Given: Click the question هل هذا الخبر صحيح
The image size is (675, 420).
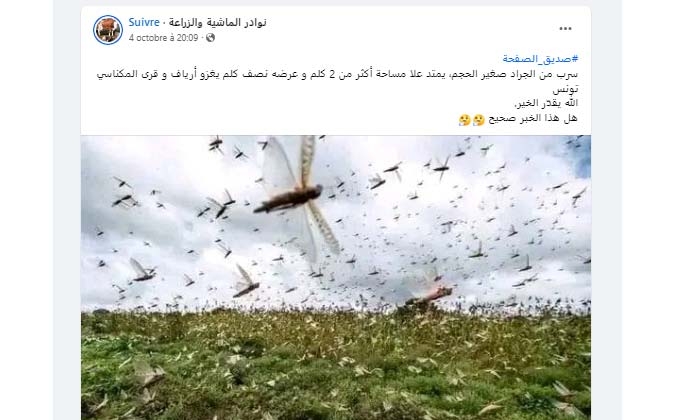Looking at the screenshot, I should click(x=533, y=119).
